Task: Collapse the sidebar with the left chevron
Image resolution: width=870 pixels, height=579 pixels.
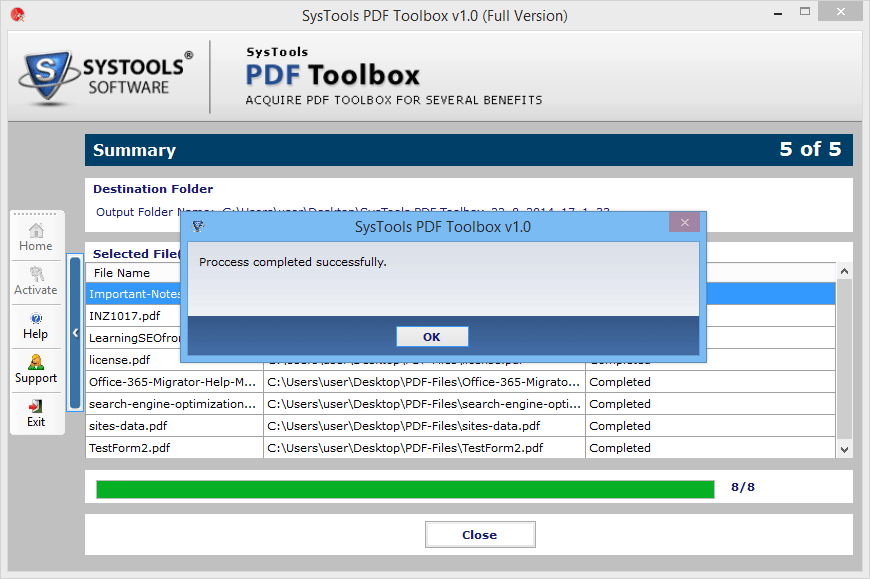Action: [75, 333]
